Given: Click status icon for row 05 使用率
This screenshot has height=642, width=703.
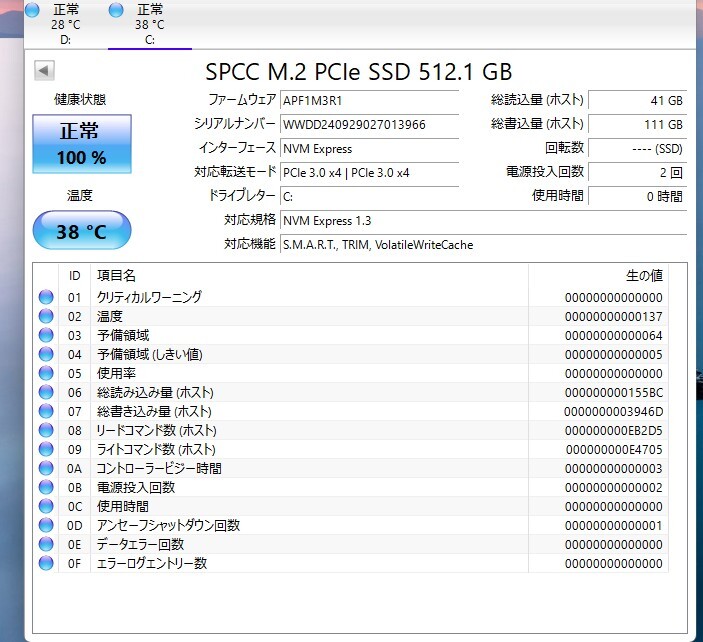Looking at the screenshot, I should point(46,373).
